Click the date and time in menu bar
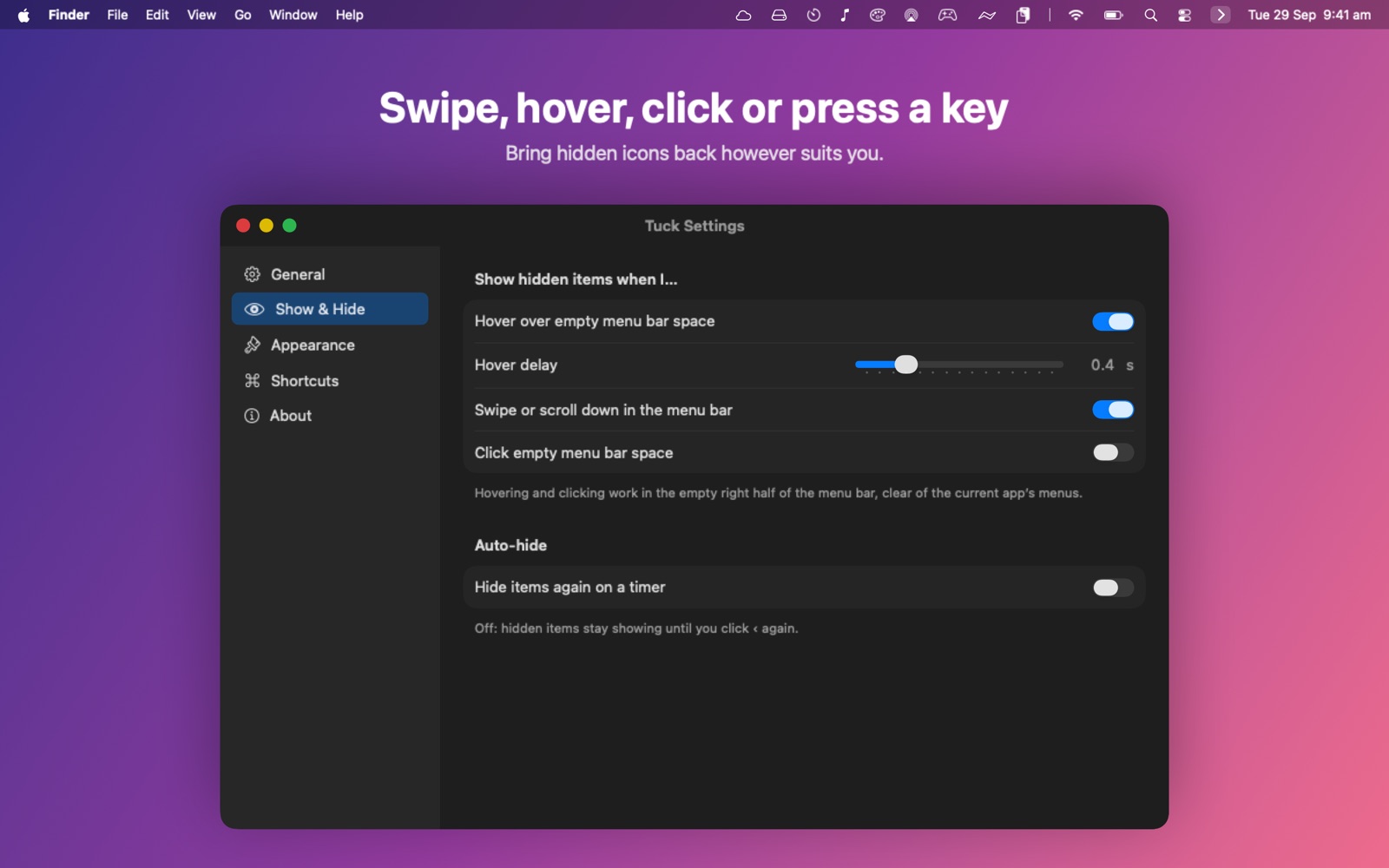 1309,15
